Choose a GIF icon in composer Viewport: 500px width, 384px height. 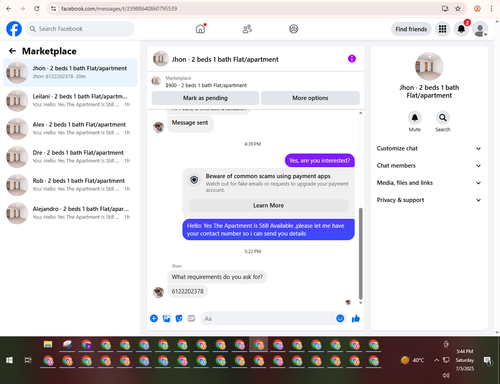click(x=191, y=318)
